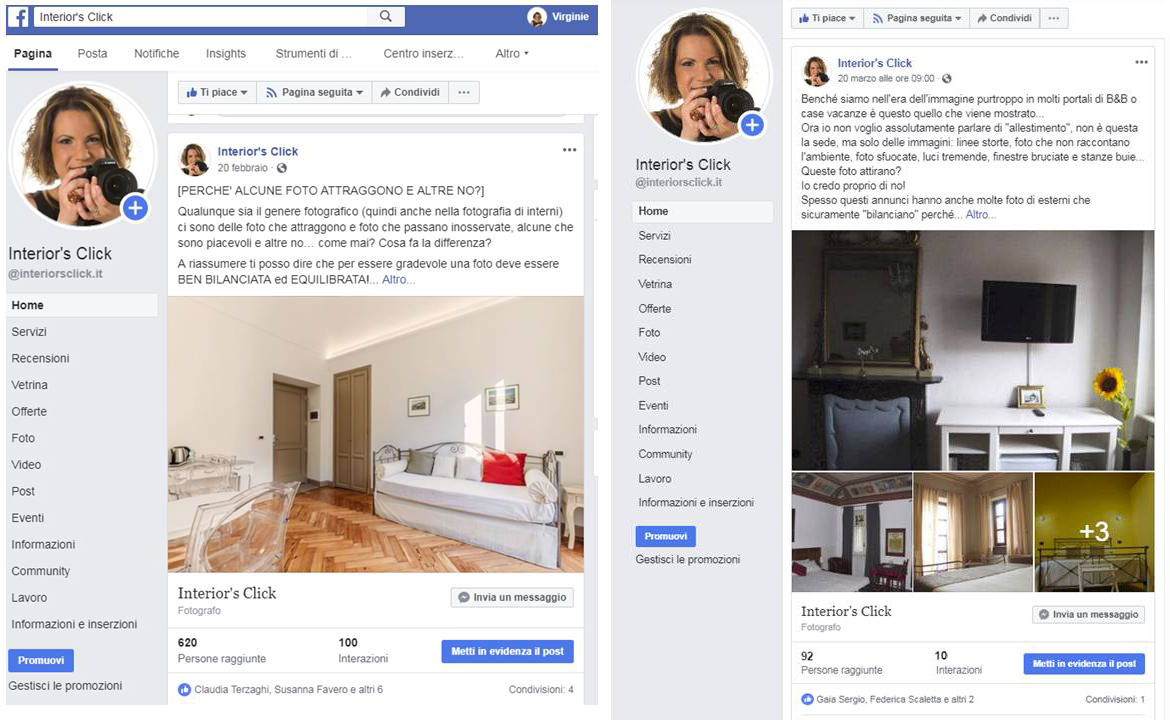Screen dimensions: 1170x720
Task: Click the right Invia un messaggio button
Action: click(x=1088, y=614)
